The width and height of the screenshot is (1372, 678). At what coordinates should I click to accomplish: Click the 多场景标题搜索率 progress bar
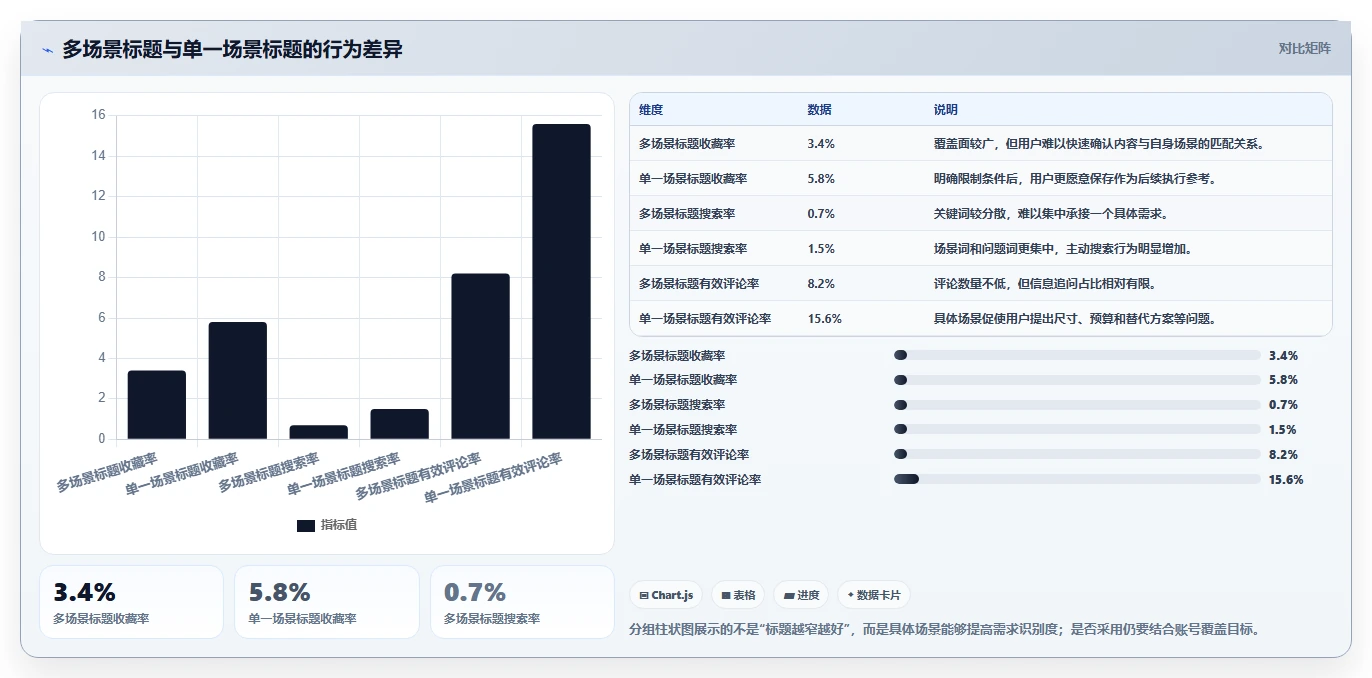tap(1077, 405)
